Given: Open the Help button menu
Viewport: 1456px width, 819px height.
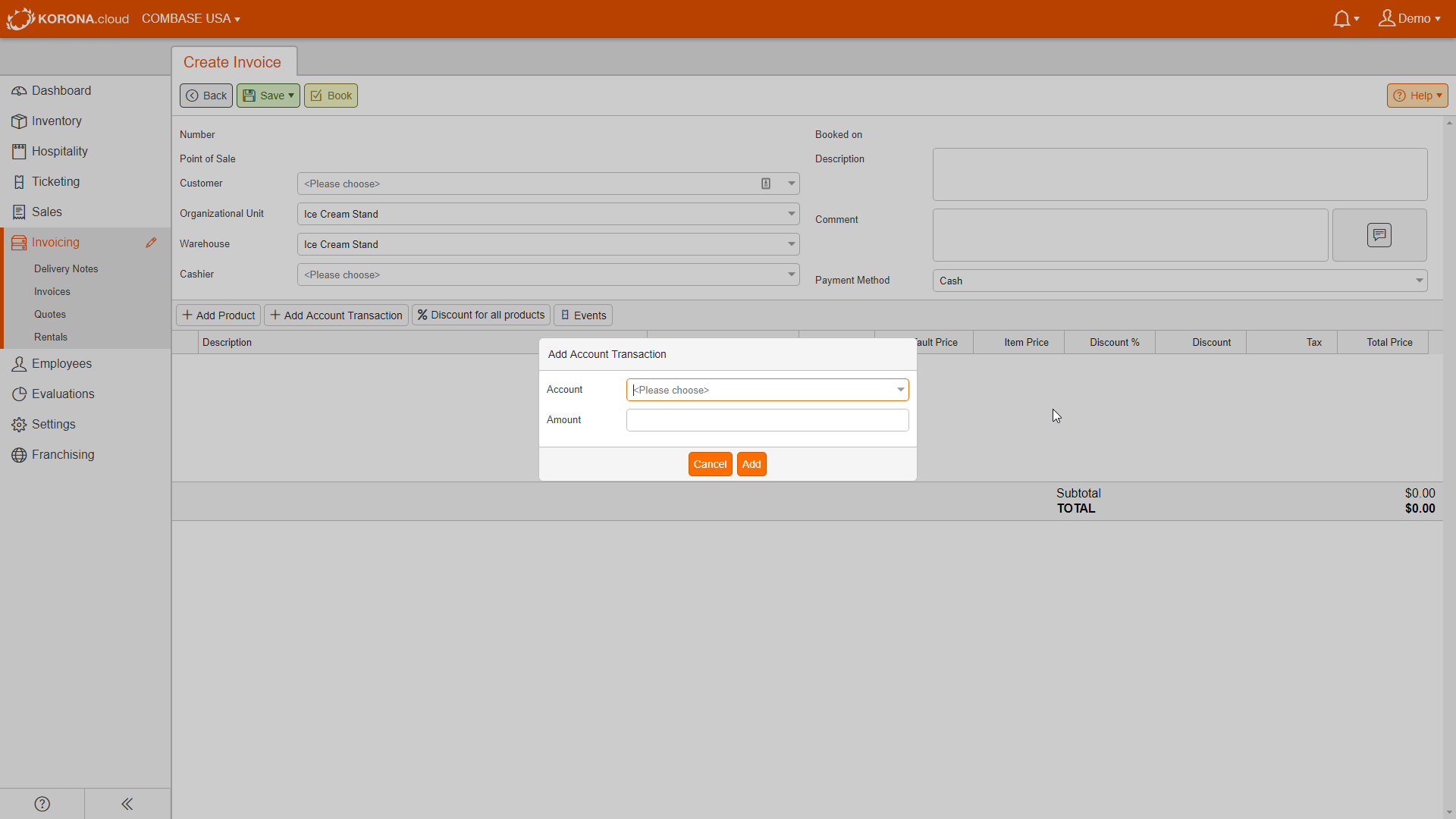Looking at the screenshot, I should (x=1417, y=96).
